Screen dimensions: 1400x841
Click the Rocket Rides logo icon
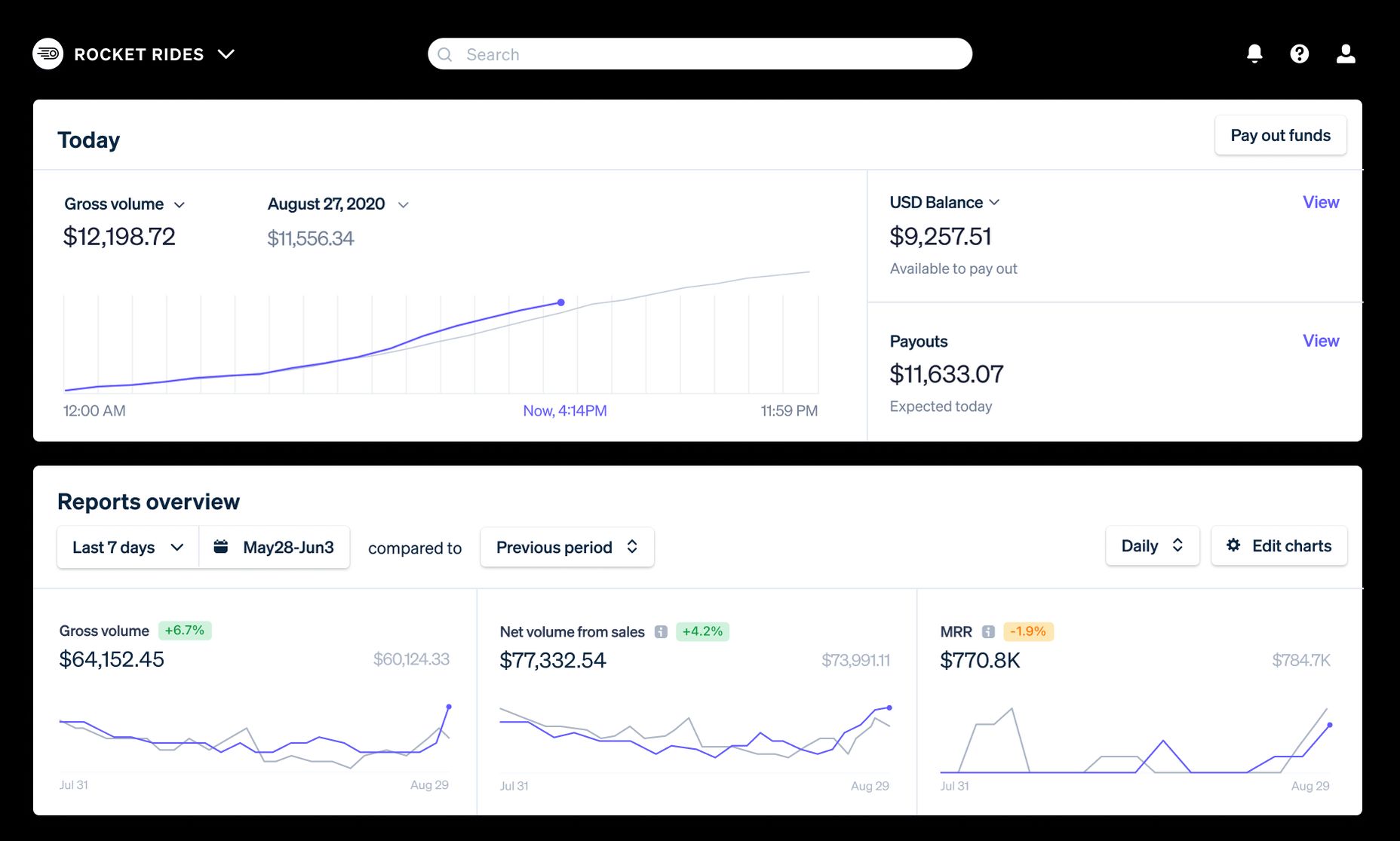[48, 54]
